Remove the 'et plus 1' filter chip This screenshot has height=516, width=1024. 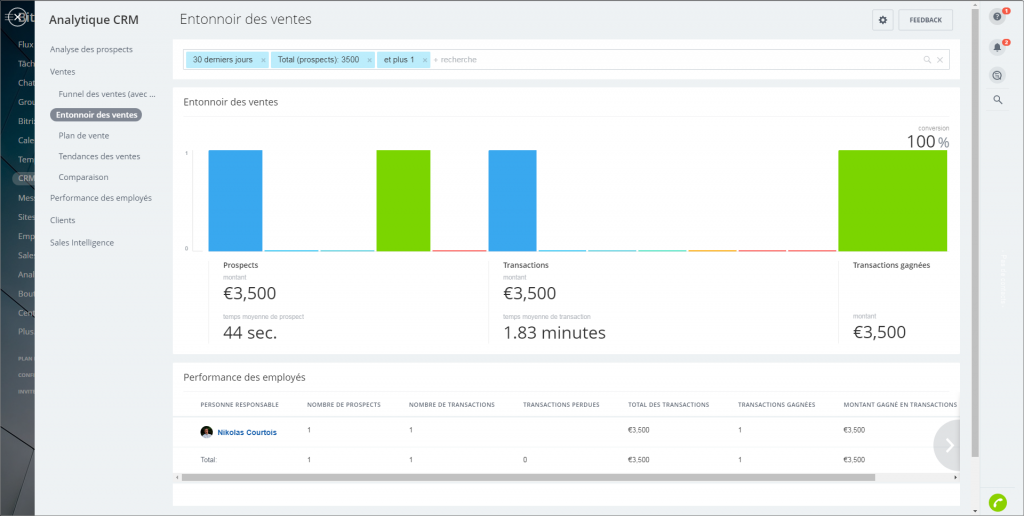[425, 60]
